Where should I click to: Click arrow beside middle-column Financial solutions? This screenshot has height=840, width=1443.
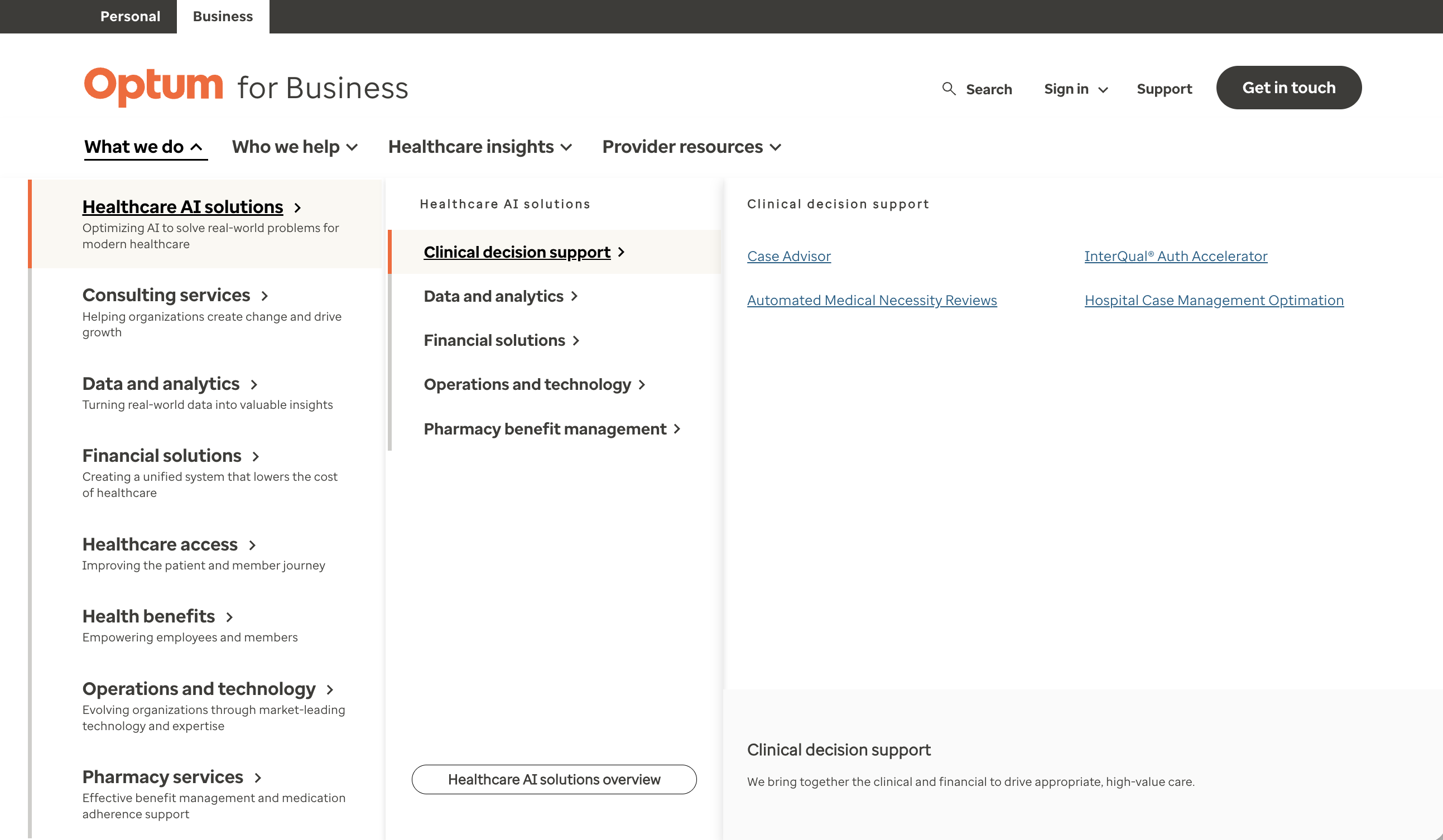(x=576, y=341)
